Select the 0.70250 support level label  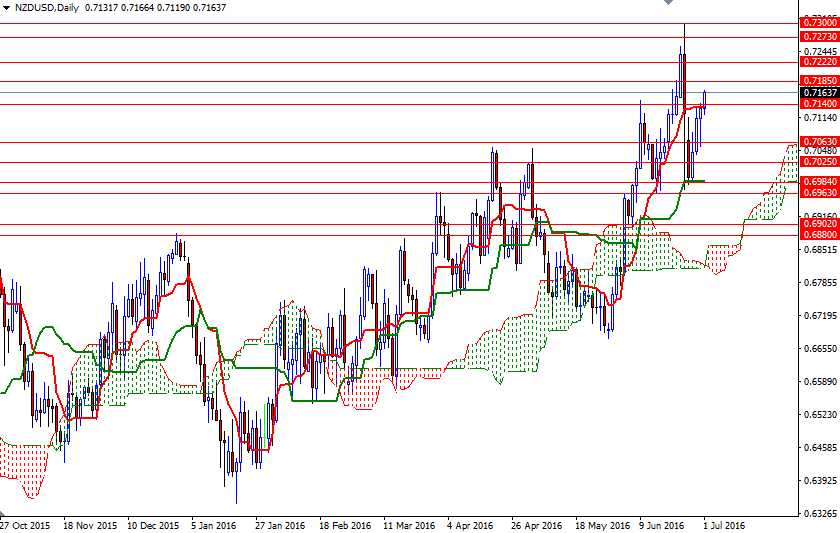(819, 162)
